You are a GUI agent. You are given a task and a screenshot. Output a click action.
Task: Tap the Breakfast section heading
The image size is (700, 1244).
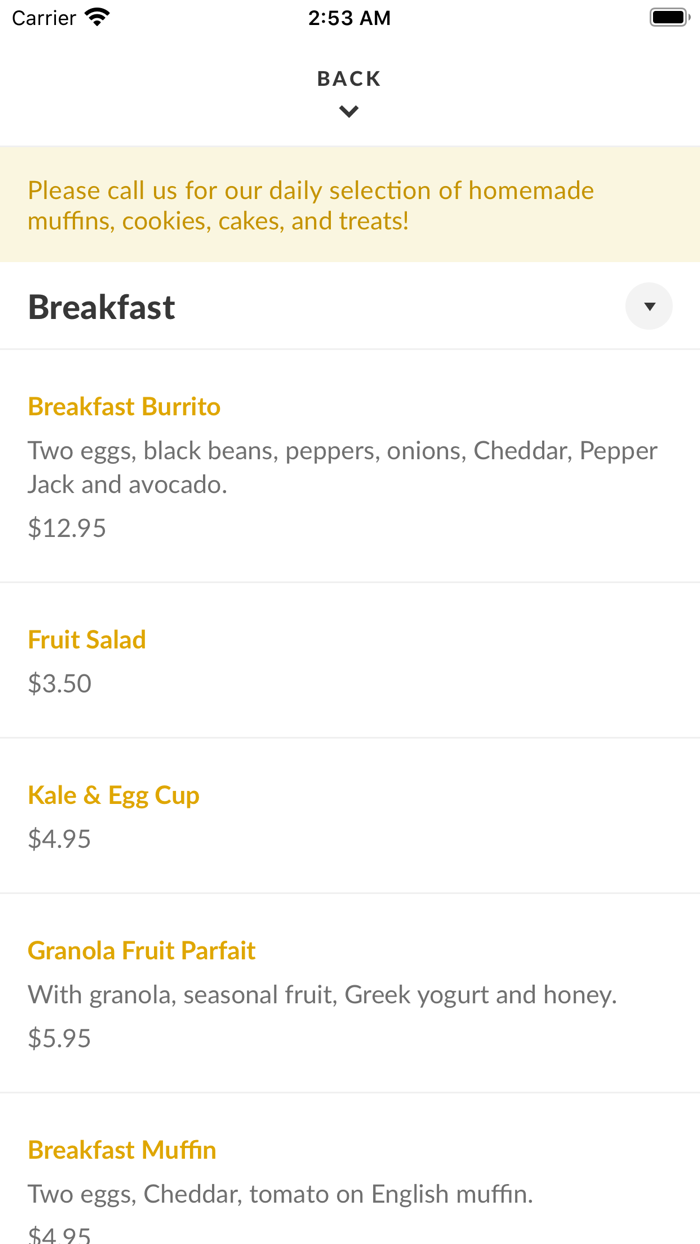[x=102, y=307]
